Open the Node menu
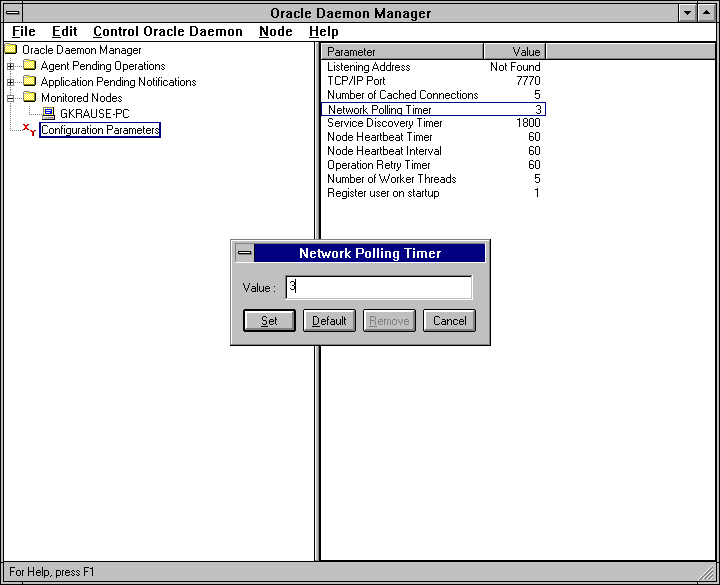720x585 pixels. pos(275,31)
